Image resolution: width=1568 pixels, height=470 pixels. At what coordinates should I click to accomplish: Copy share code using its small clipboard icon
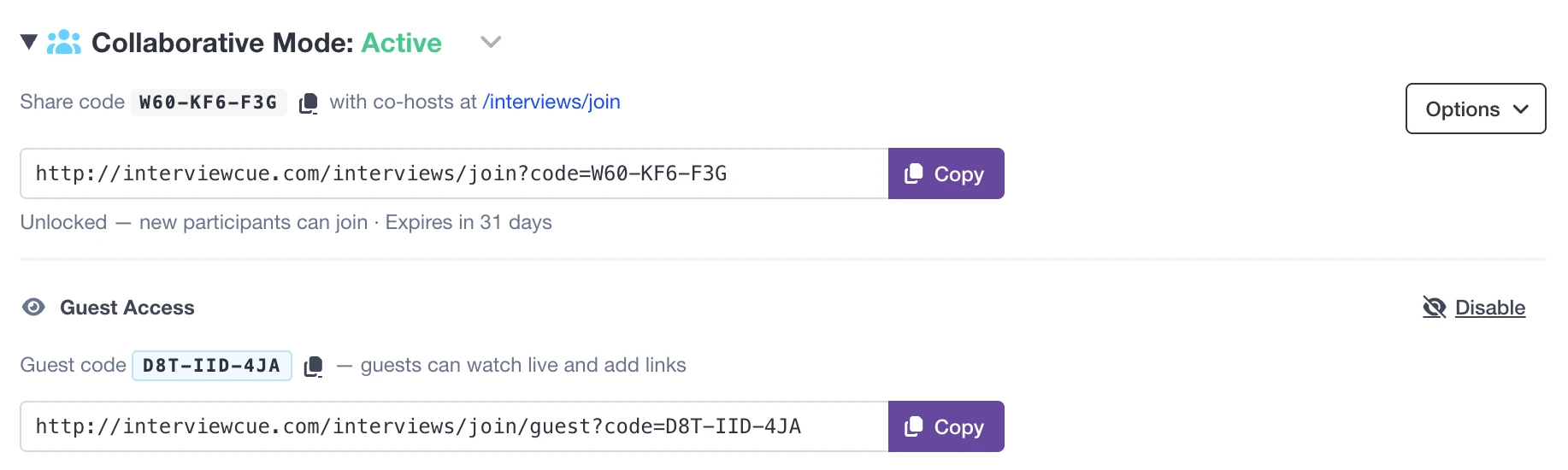pyautogui.click(x=309, y=103)
